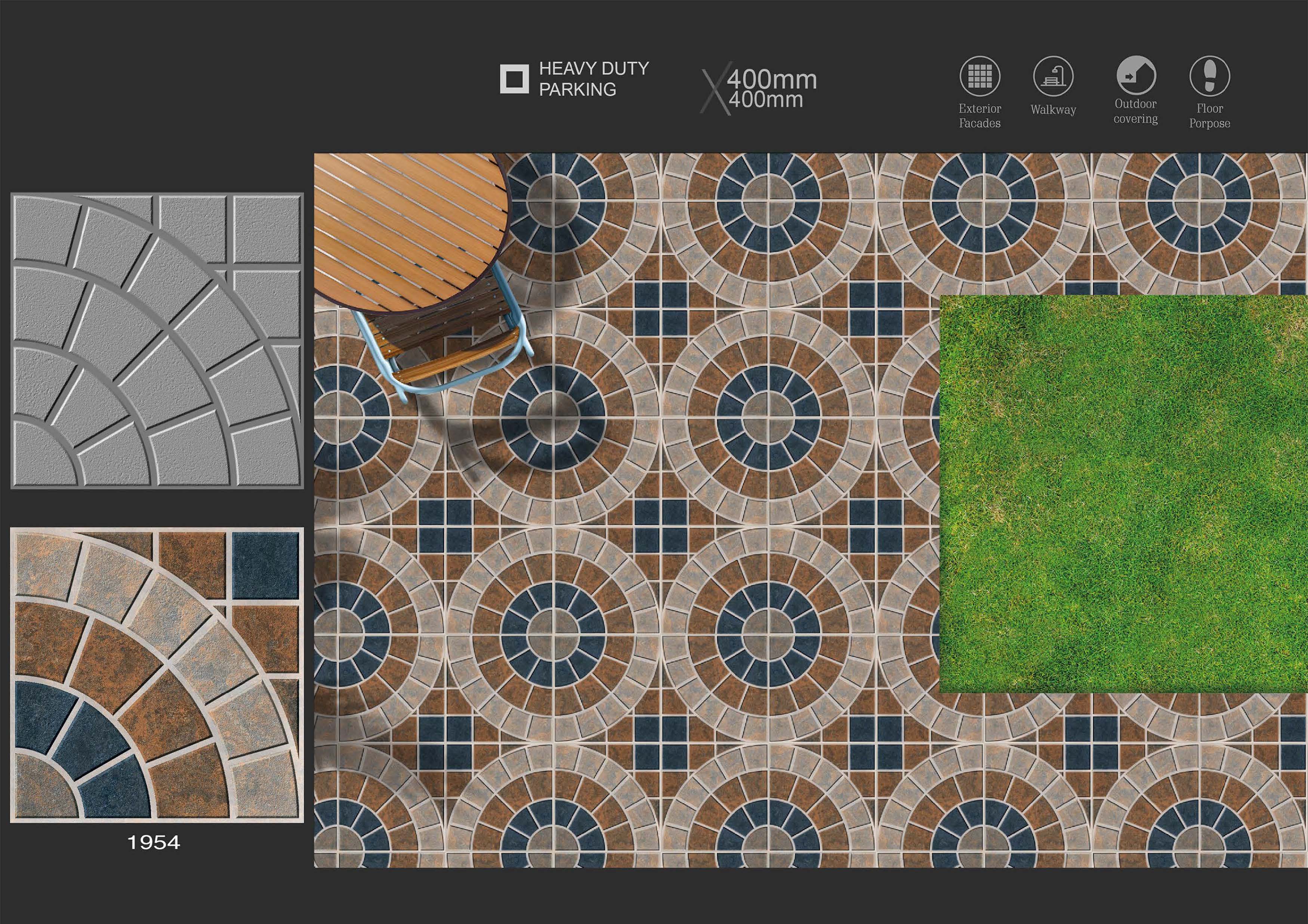The image size is (1308, 924).
Task: Click the green grass lawn area
Action: click(x=1123, y=494)
